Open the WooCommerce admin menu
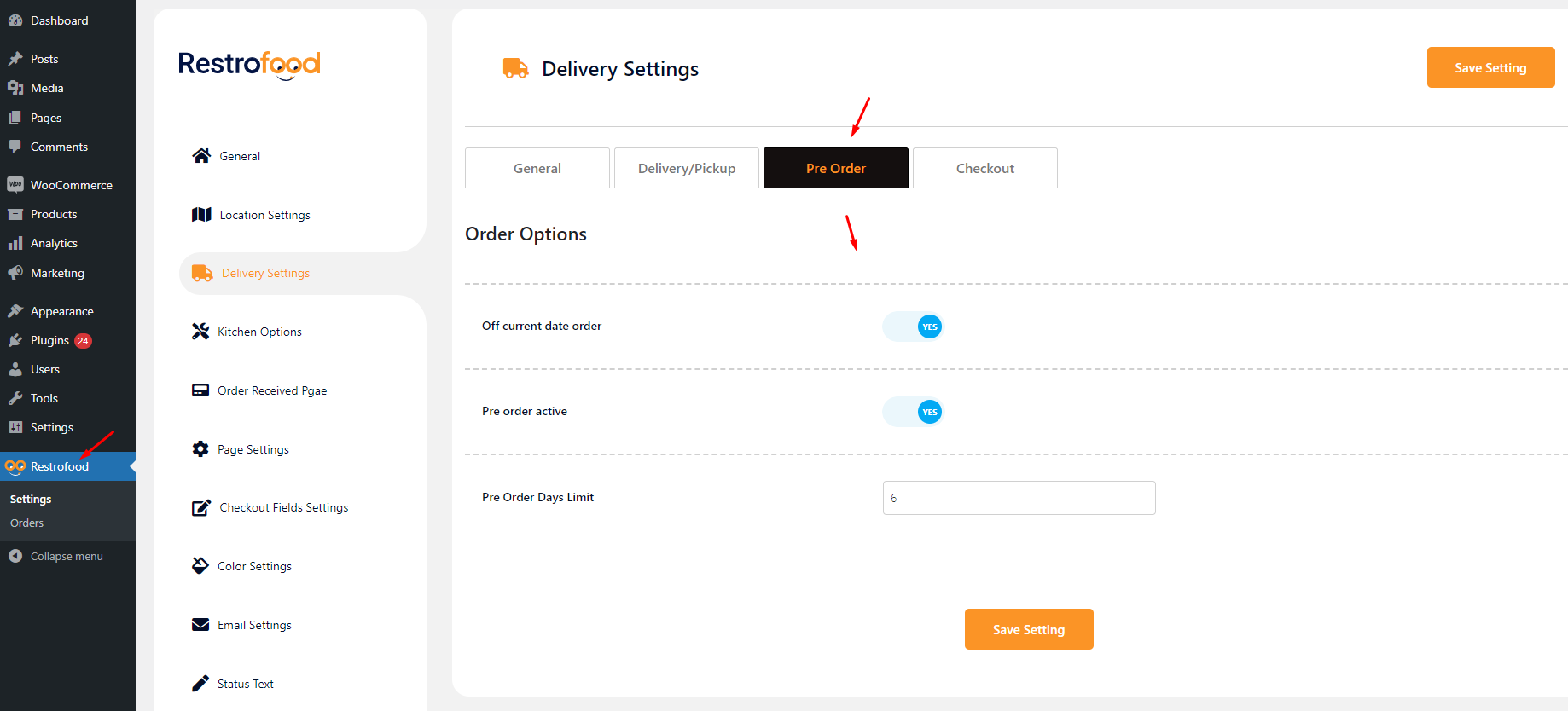 point(71,185)
